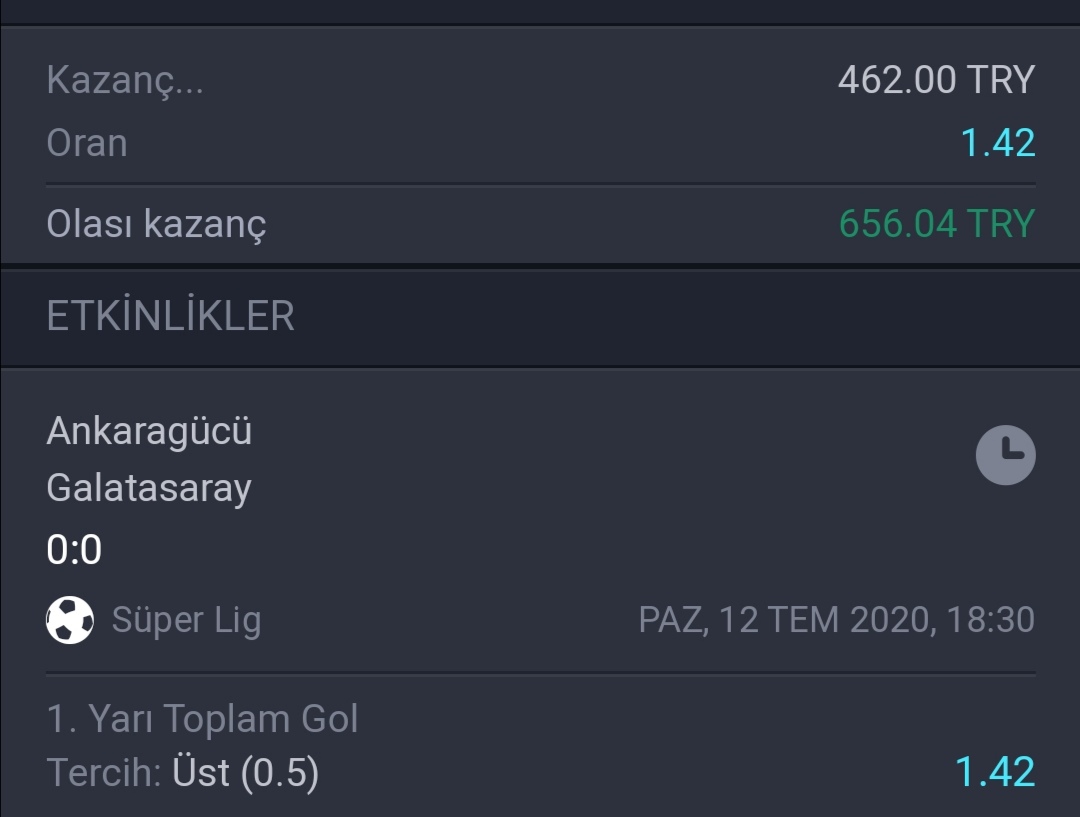Select the Galatasaray team name
The image size is (1080, 817).
149,488
